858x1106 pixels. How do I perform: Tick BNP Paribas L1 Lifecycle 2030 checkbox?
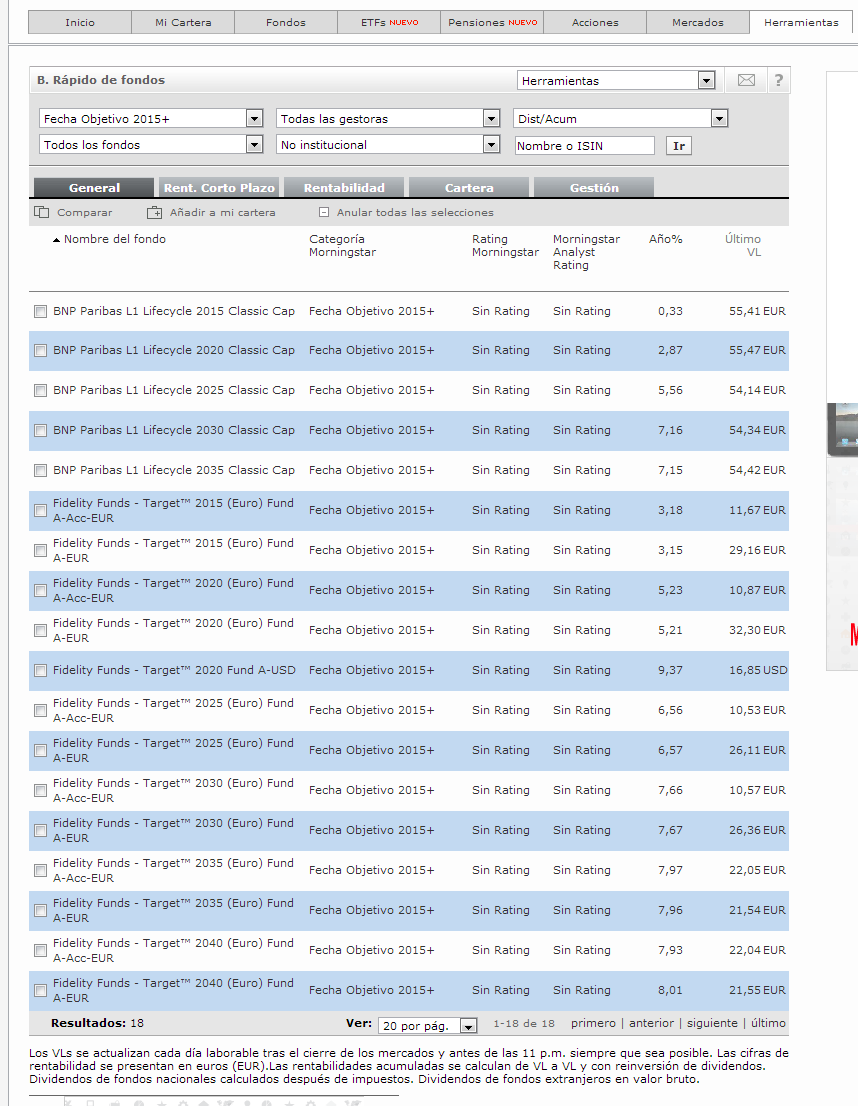pyautogui.click(x=40, y=430)
